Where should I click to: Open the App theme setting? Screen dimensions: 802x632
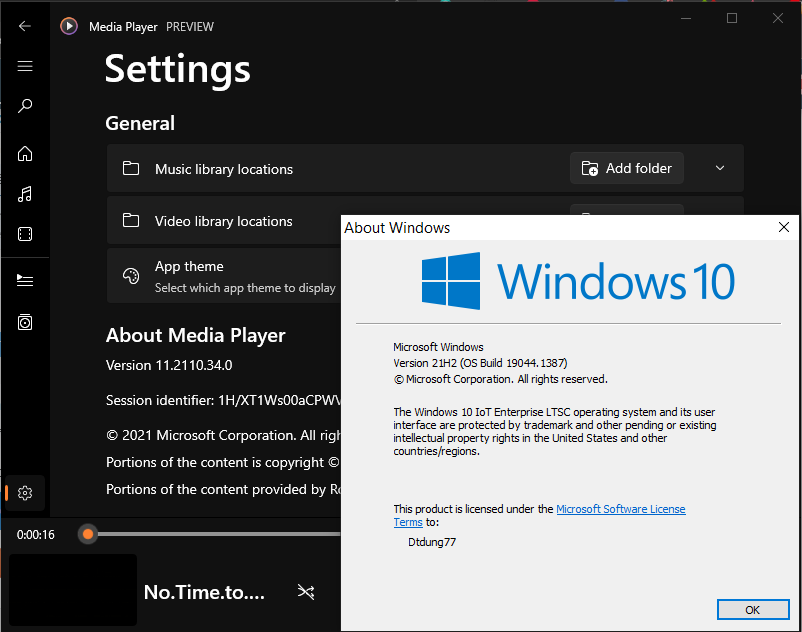tap(224, 276)
